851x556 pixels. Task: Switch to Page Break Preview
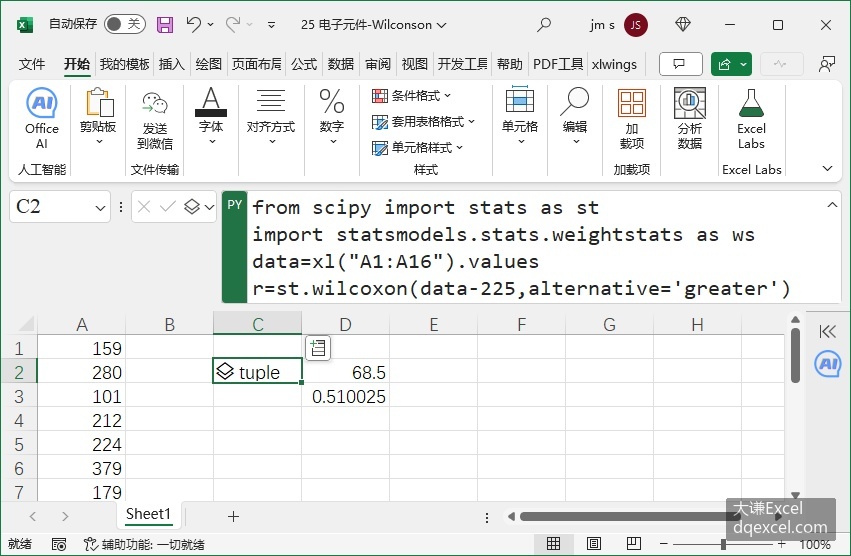tap(633, 544)
